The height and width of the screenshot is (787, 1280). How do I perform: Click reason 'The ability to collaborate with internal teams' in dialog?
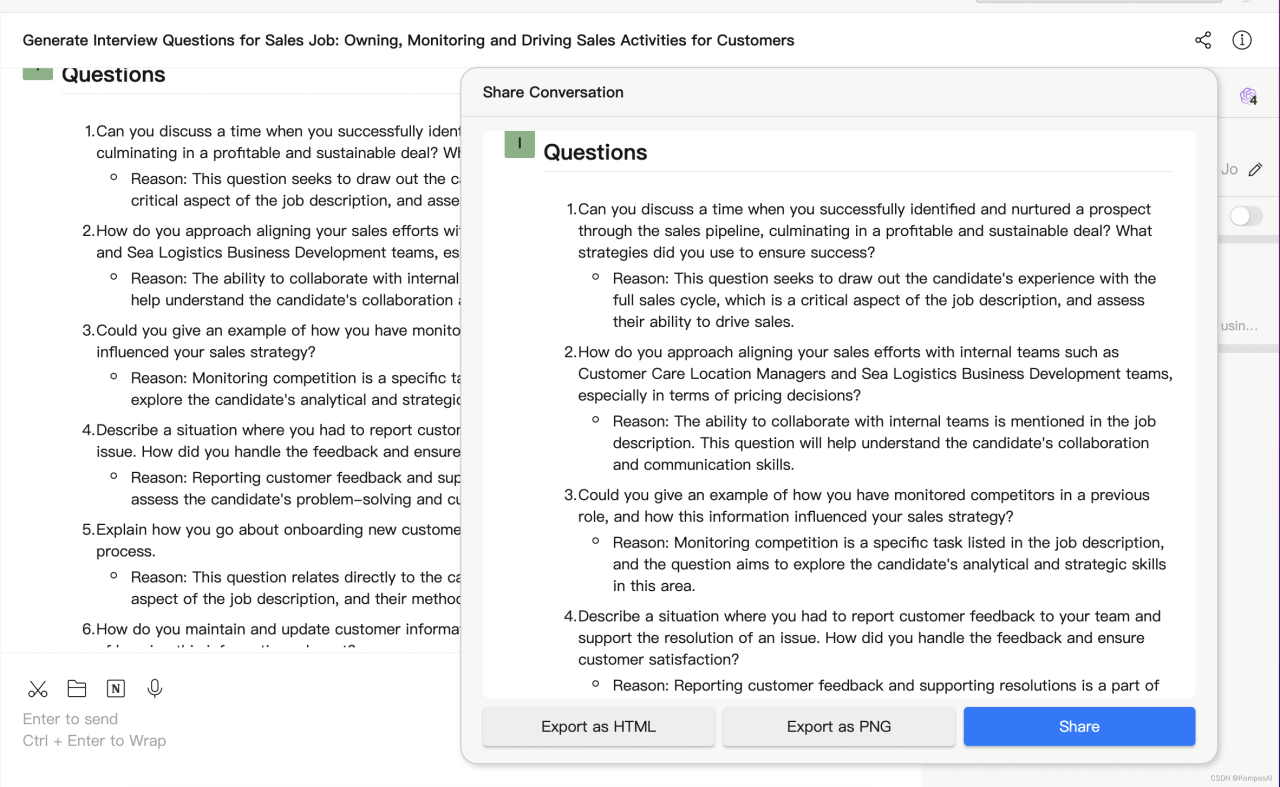884,443
